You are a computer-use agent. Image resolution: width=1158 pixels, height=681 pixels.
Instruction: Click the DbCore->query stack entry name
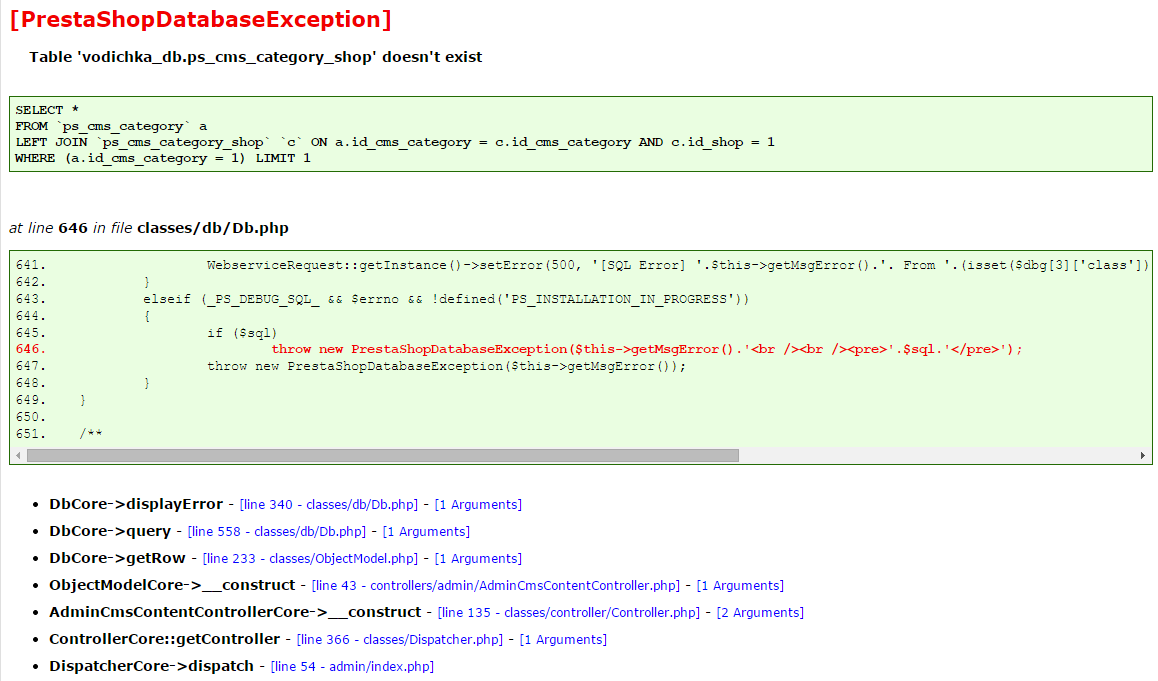coord(110,532)
